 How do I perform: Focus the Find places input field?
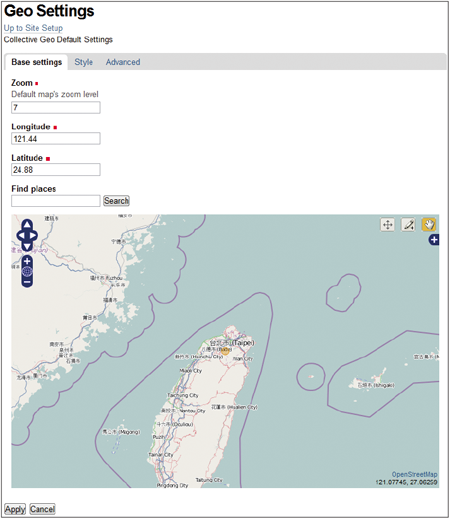point(56,201)
